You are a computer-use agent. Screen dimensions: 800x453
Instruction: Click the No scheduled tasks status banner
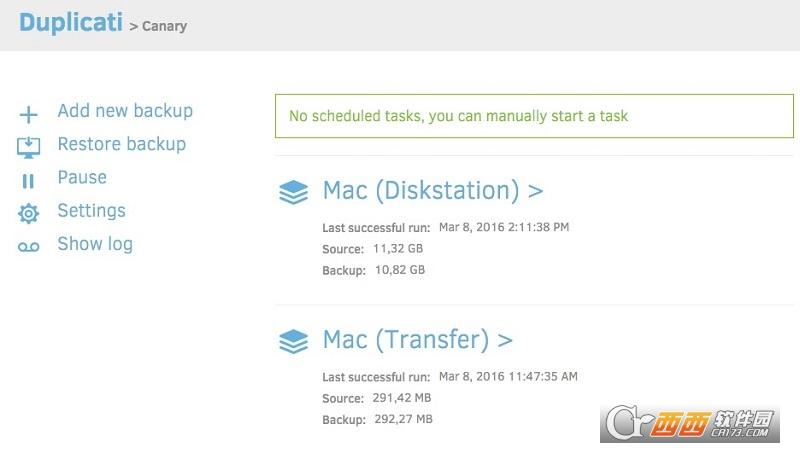(534, 116)
